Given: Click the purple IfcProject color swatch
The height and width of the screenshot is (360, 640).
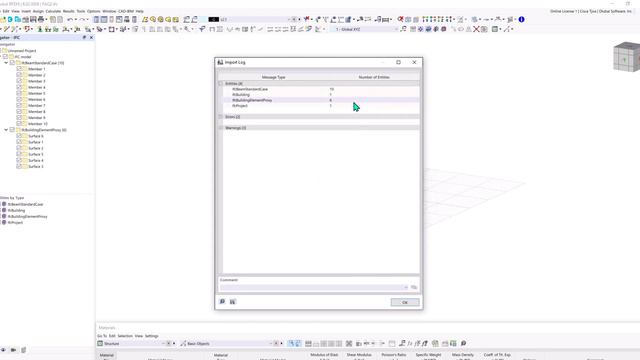Looking at the screenshot, I should [4, 222].
